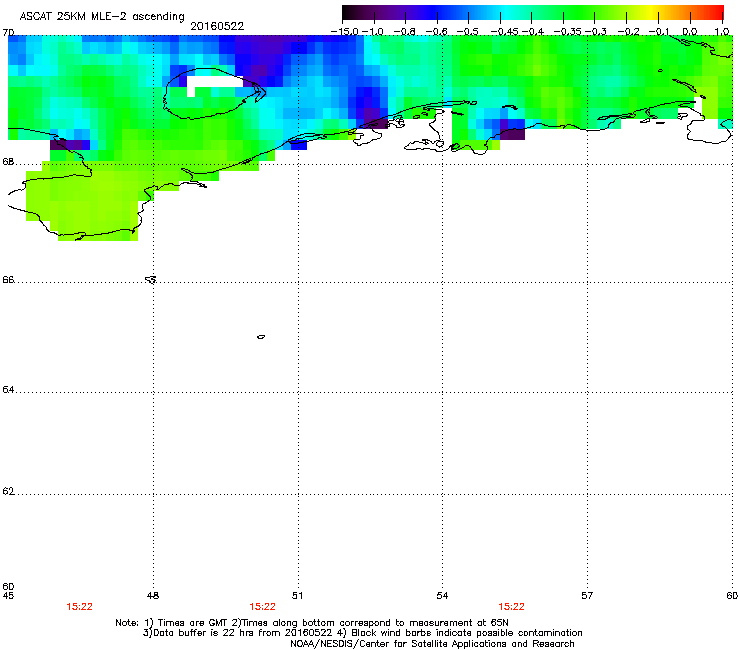
Task: Pick the '-0.4' colorbar tick label
Action: 533,32
